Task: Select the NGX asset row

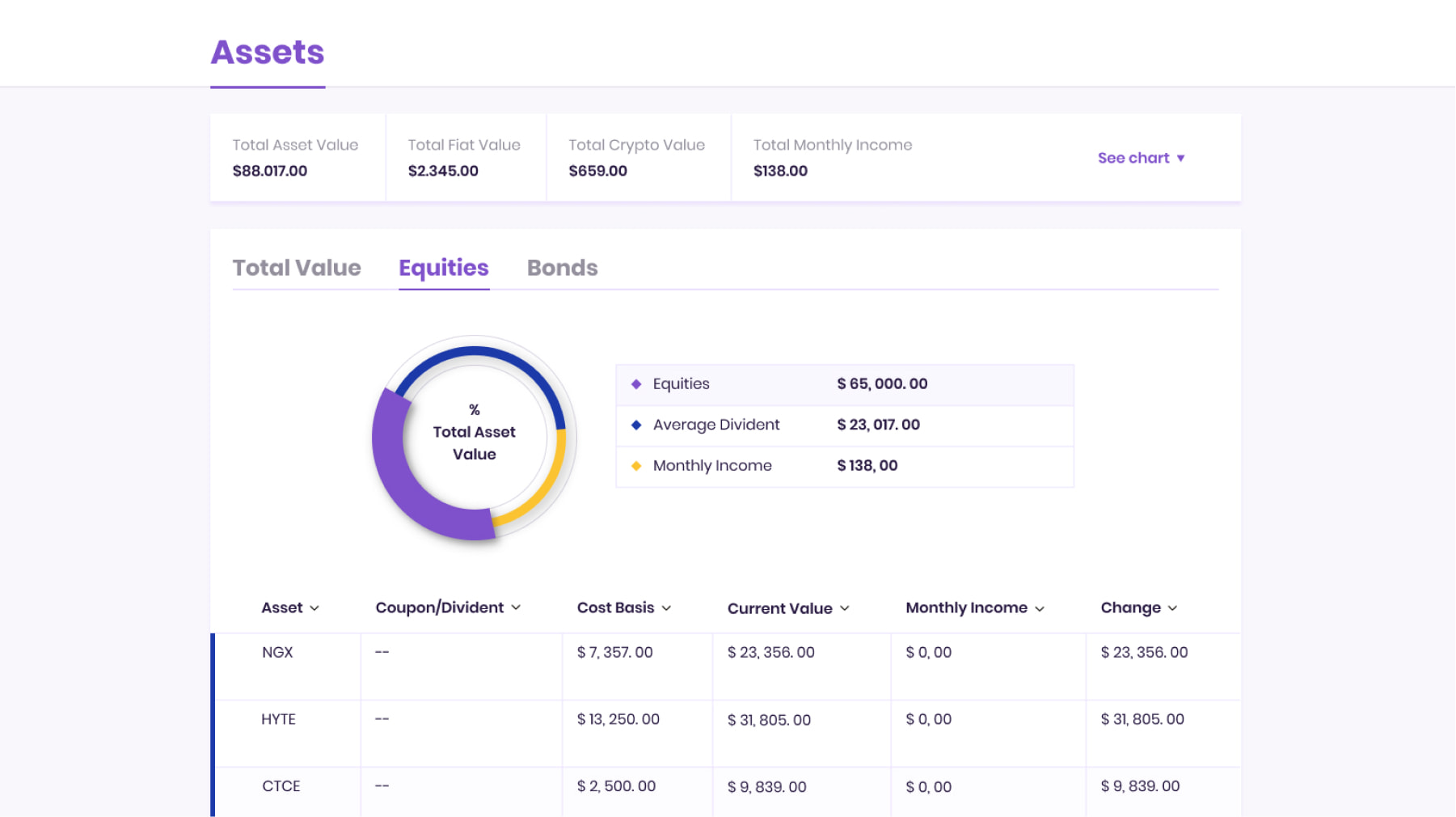Action: 277,653
